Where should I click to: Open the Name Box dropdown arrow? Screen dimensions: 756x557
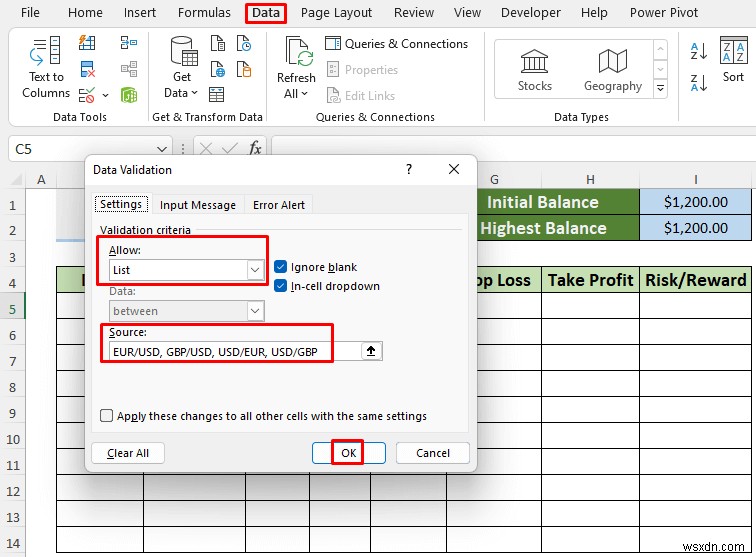point(162,149)
